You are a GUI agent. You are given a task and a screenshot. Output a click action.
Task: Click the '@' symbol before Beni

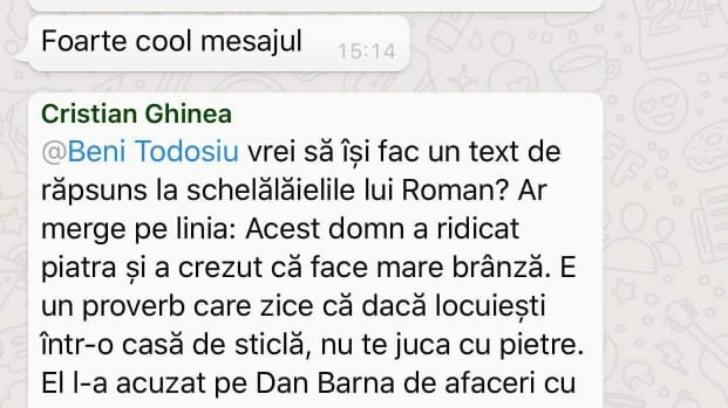tap(54, 152)
